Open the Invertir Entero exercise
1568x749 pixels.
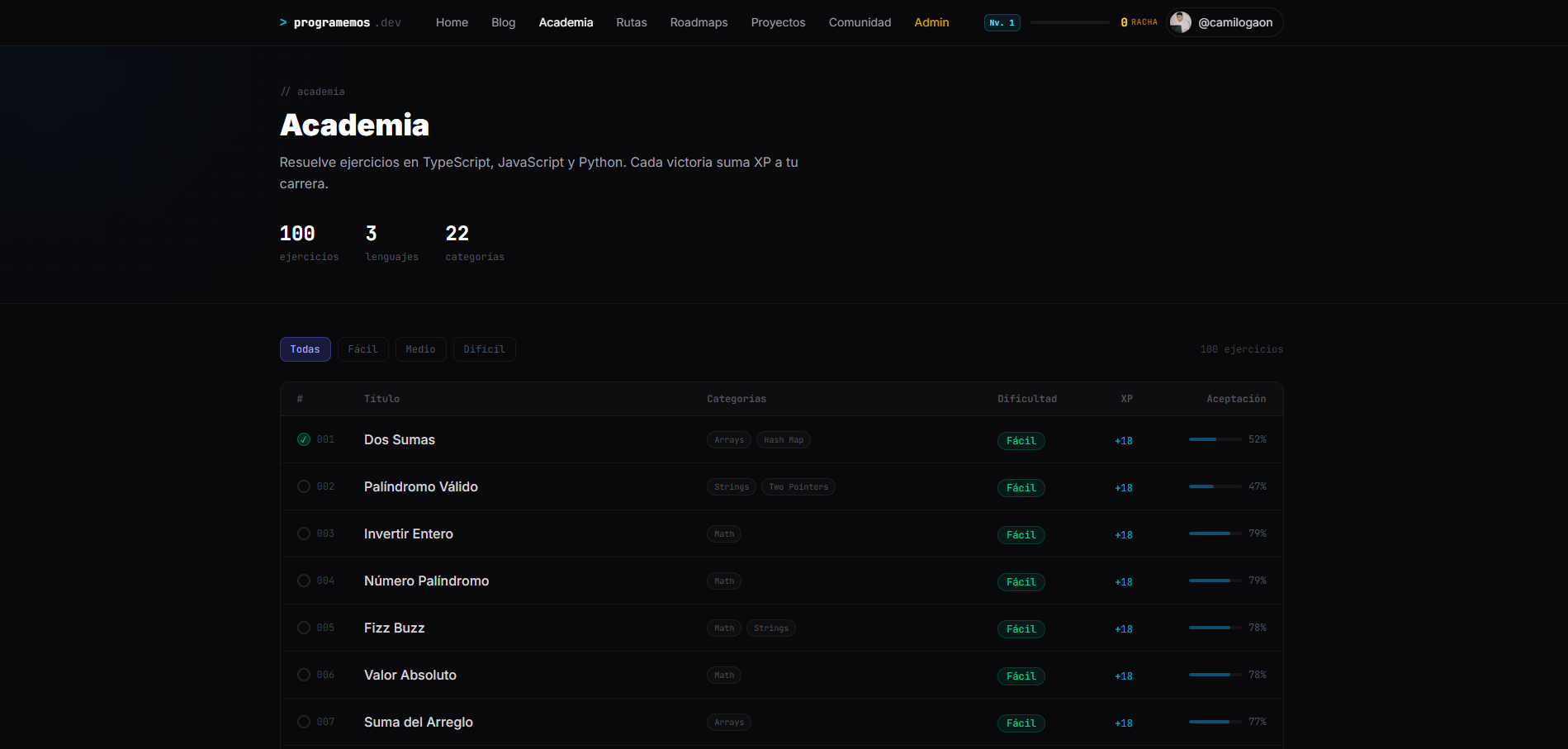coord(409,534)
